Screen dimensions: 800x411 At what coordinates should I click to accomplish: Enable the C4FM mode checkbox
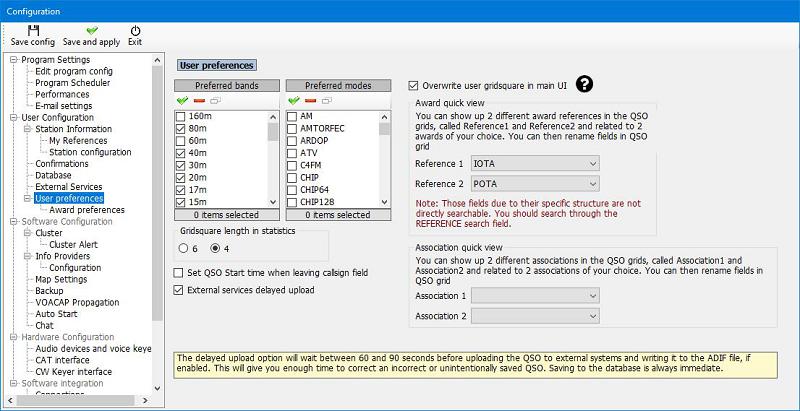[x=292, y=166]
